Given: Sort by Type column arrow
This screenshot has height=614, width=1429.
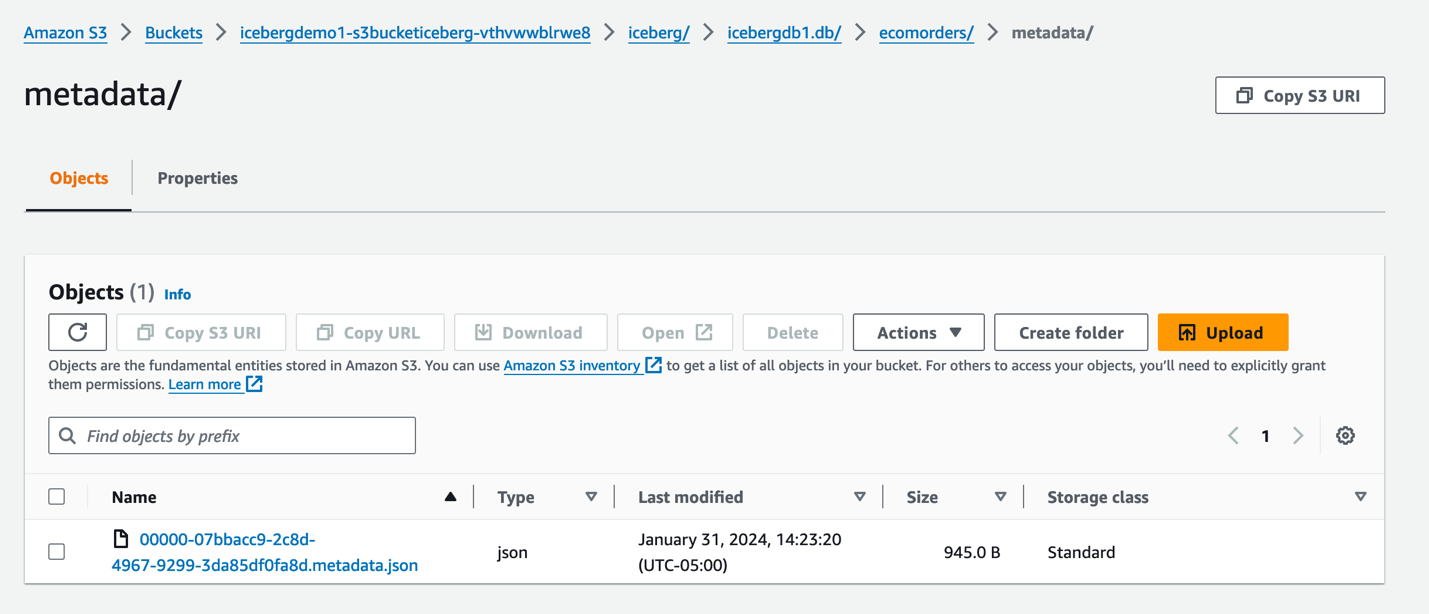Looking at the screenshot, I should pyautogui.click(x=591, y=496).
